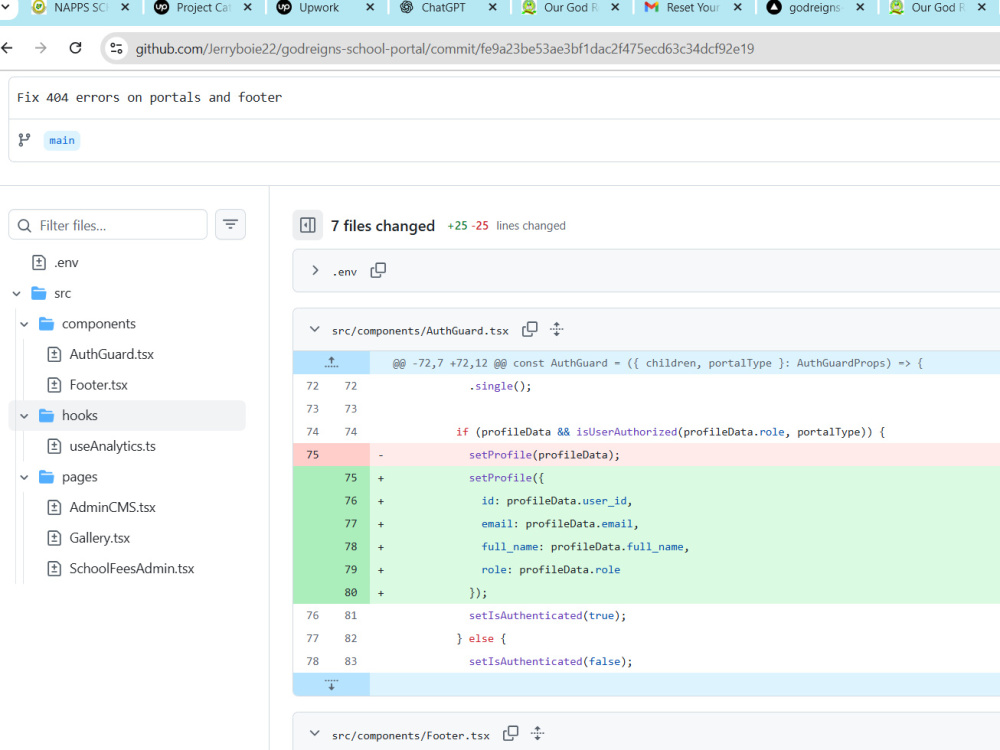Focus the Filter files search field
Screen dimensions: 1000x750
108,225
